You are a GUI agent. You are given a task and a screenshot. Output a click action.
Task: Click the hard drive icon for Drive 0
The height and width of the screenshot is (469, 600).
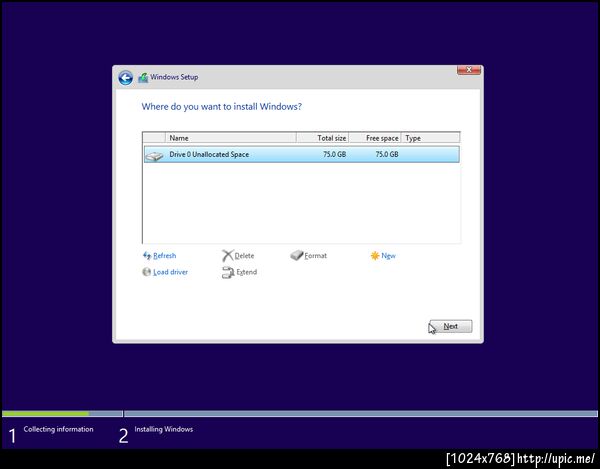(x=154, y=155)
